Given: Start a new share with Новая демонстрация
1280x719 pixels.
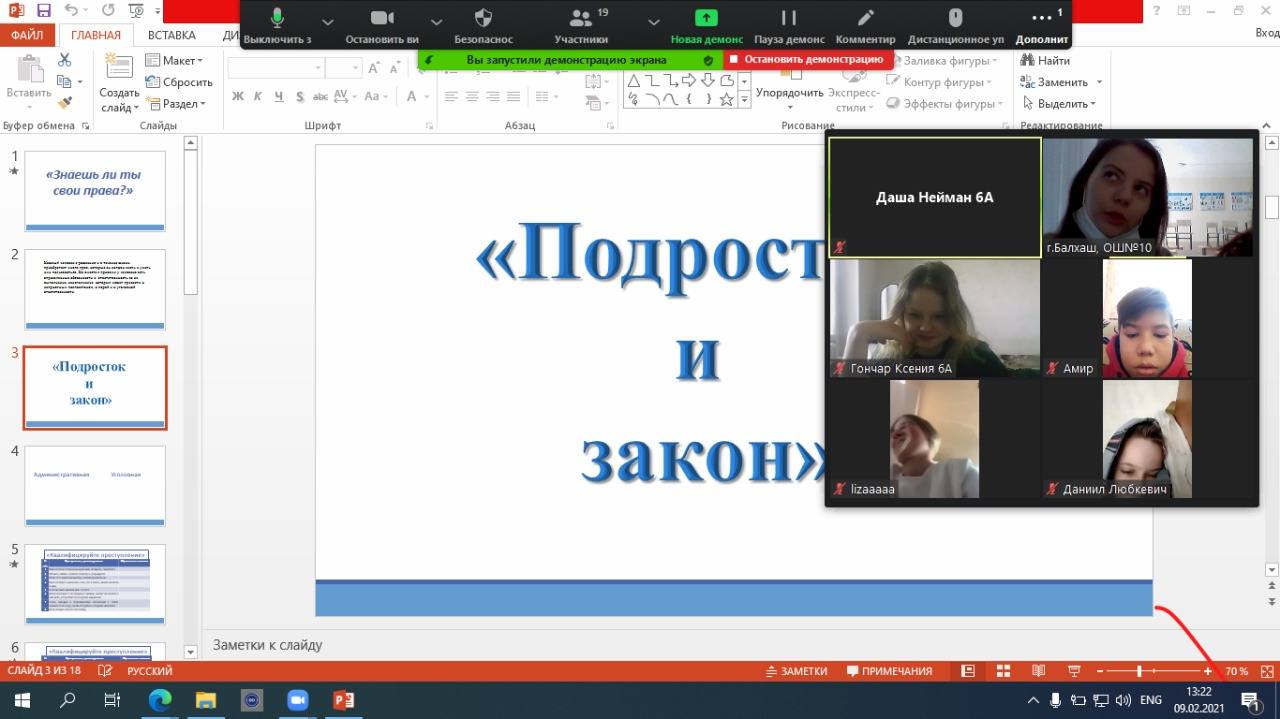Looking at the screenshot, I should coord(706,19).
